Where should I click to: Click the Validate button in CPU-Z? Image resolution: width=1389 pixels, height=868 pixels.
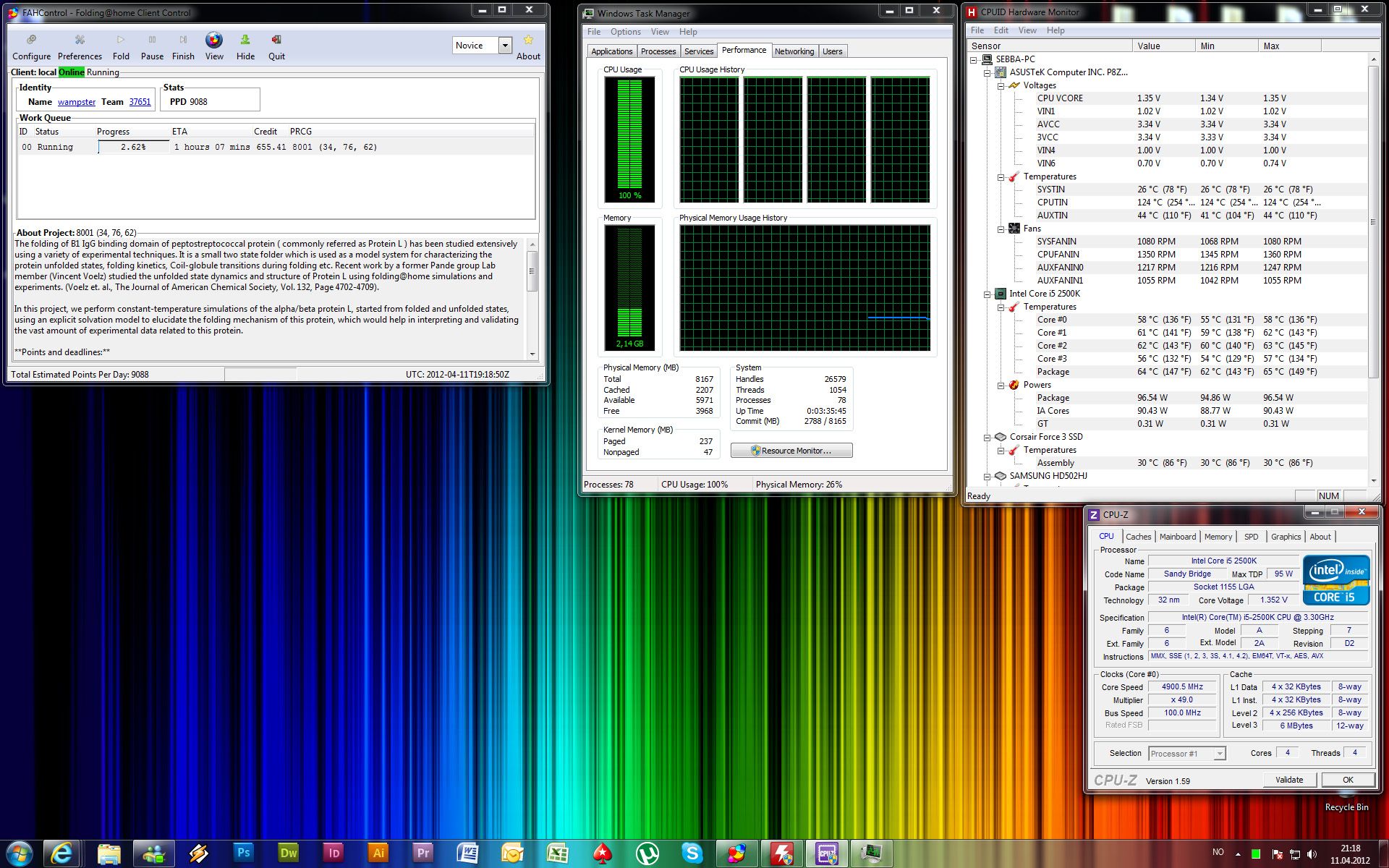[1289, 780]
